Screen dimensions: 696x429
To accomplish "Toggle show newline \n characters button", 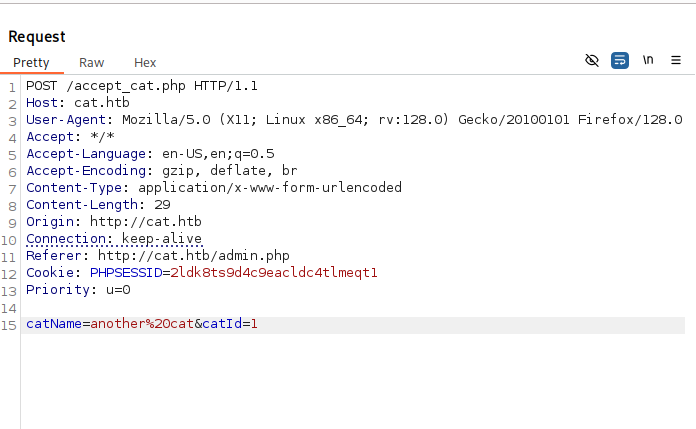I will click(x=648, y=60).
